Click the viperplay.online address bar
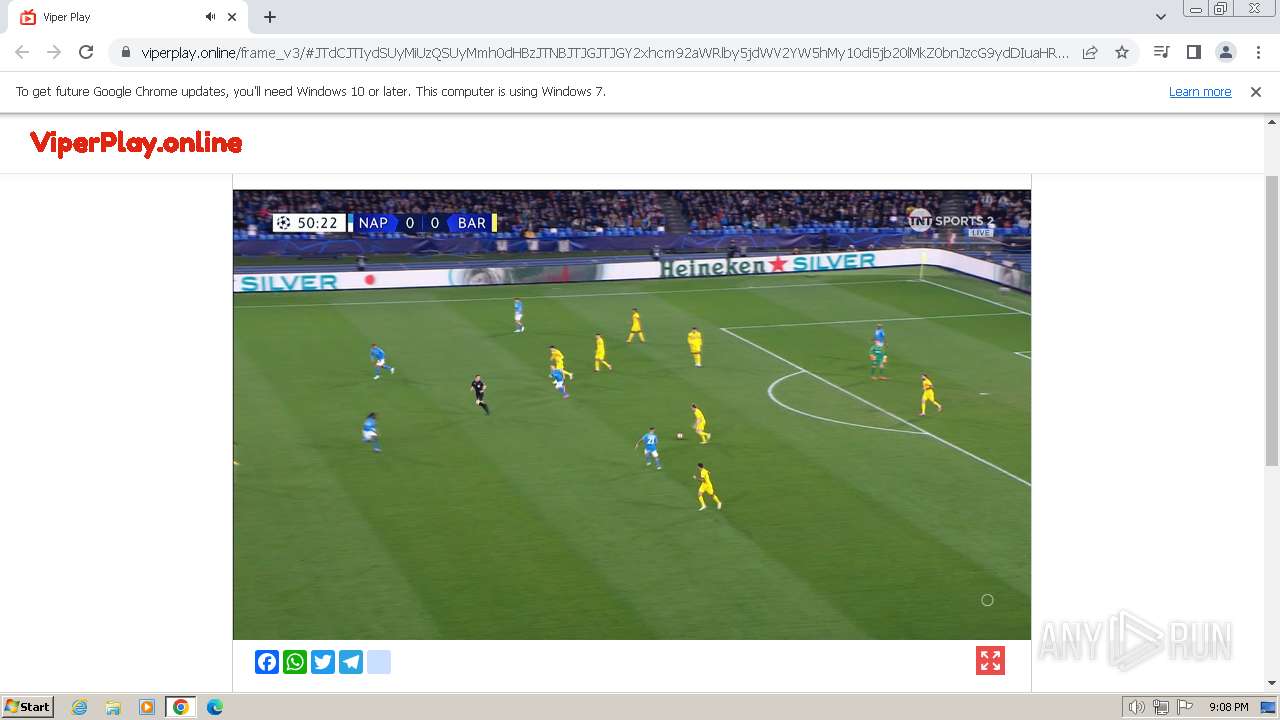1280x720 pixels. 605,53
